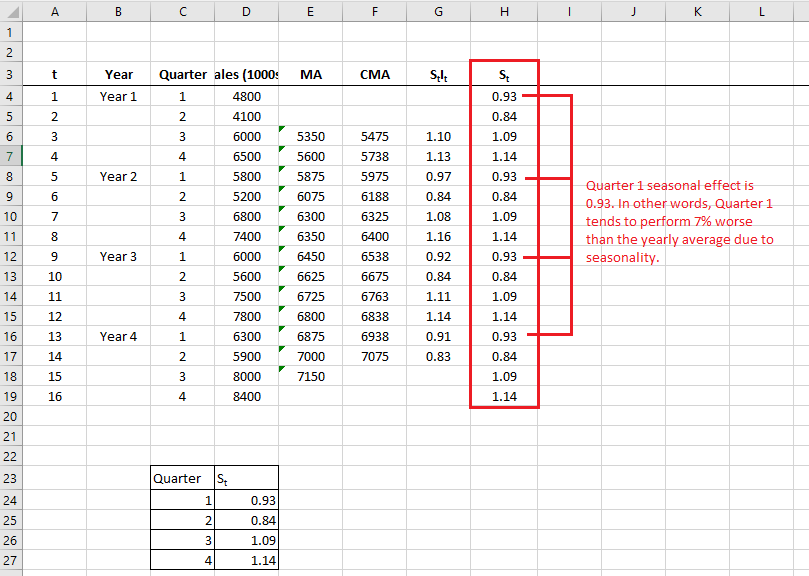Click the 1.14 value in the summary table
The height and width of the screenshot is (576, 809).
[246, 560]
